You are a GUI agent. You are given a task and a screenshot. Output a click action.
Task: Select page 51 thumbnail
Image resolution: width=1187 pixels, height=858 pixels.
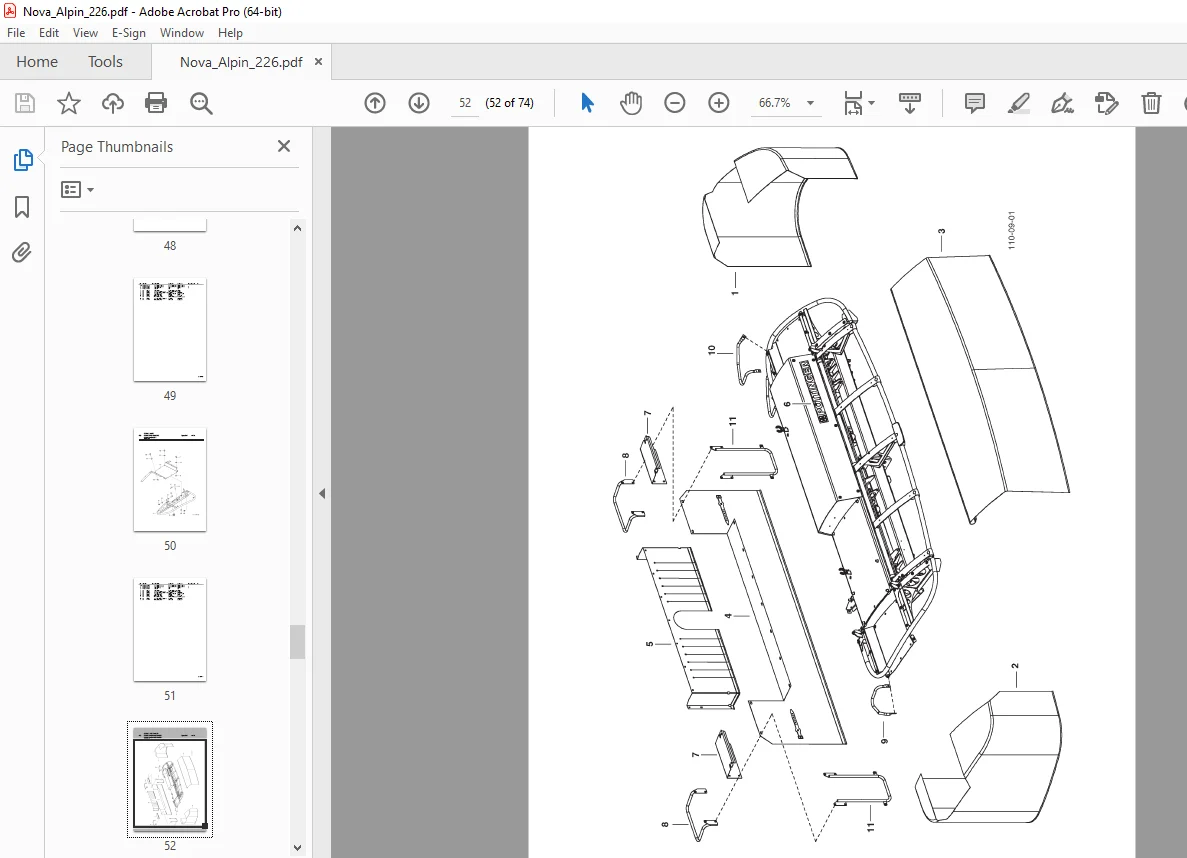pyautogui.click(x=170, y=629)
